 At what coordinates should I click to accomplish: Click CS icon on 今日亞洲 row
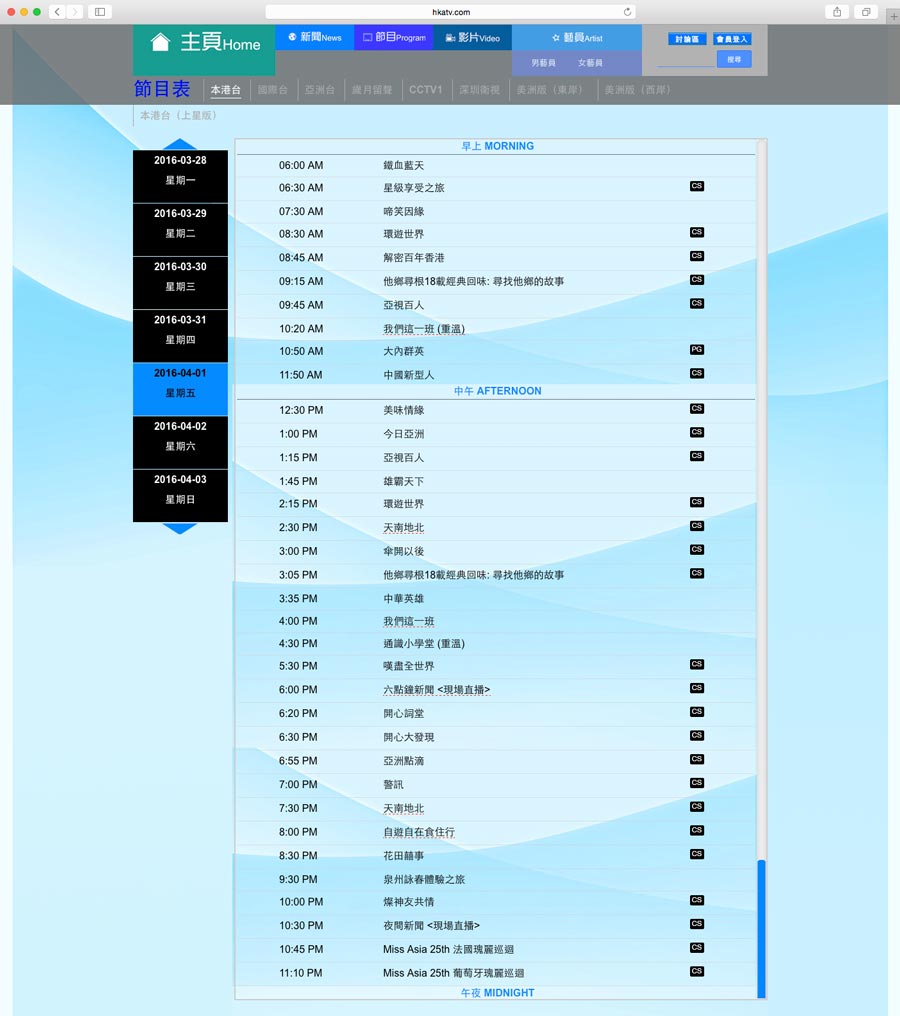point(697,432)
